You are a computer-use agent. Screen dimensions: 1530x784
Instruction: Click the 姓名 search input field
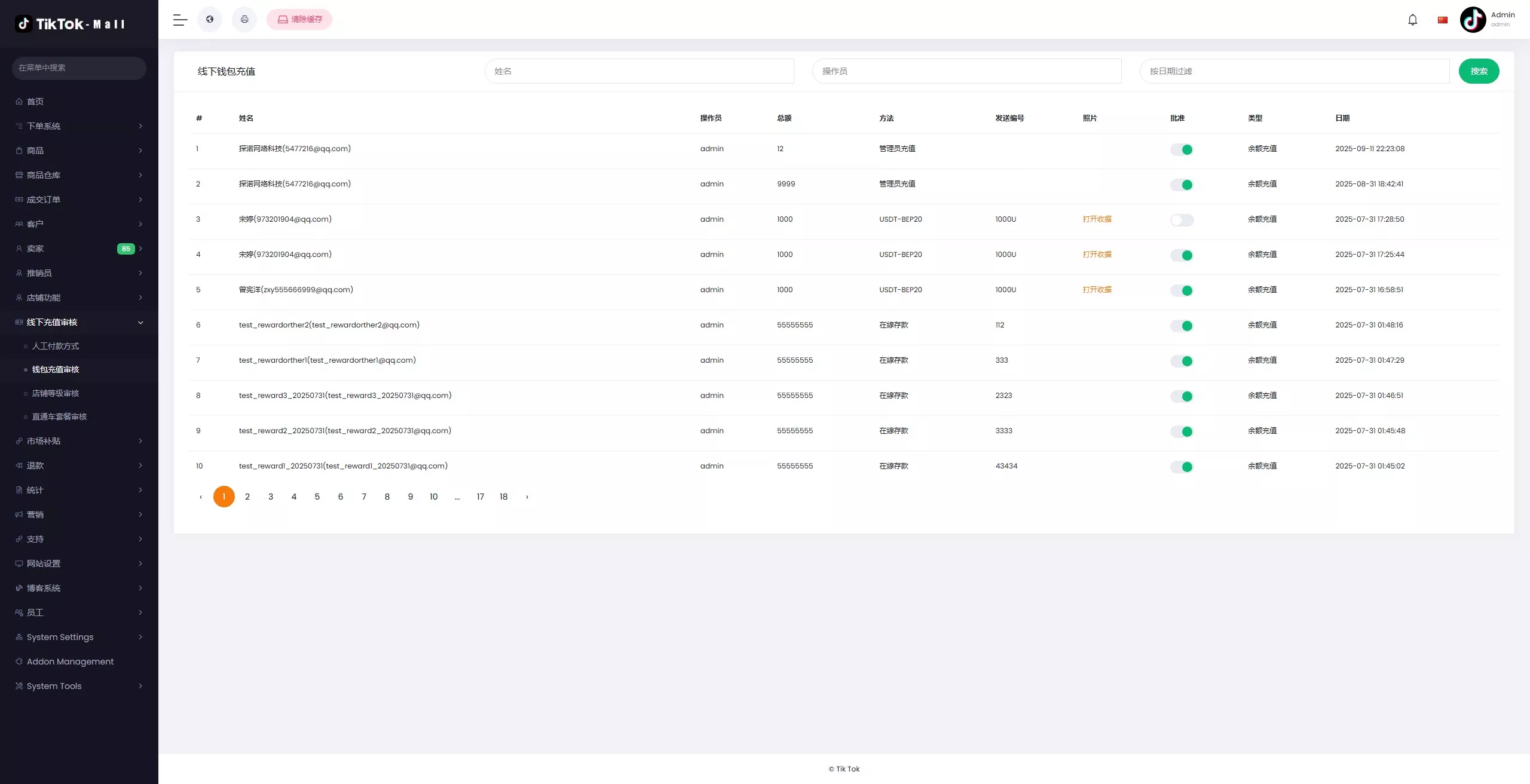[639, 71]
